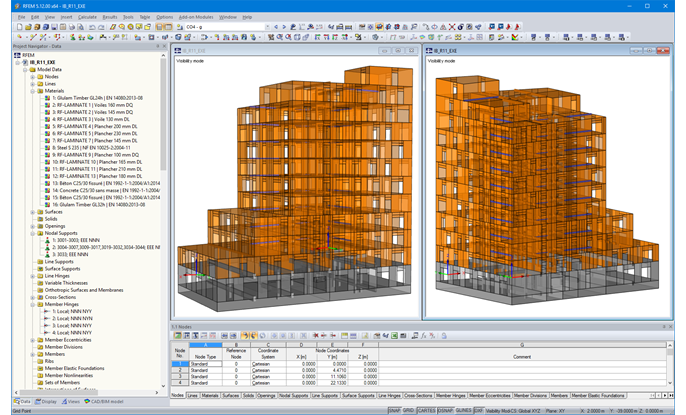Select the RF-LAMINATE 4 Plancher 200 mm material
Screen dimensions: 686x415
tap(95, 126)
